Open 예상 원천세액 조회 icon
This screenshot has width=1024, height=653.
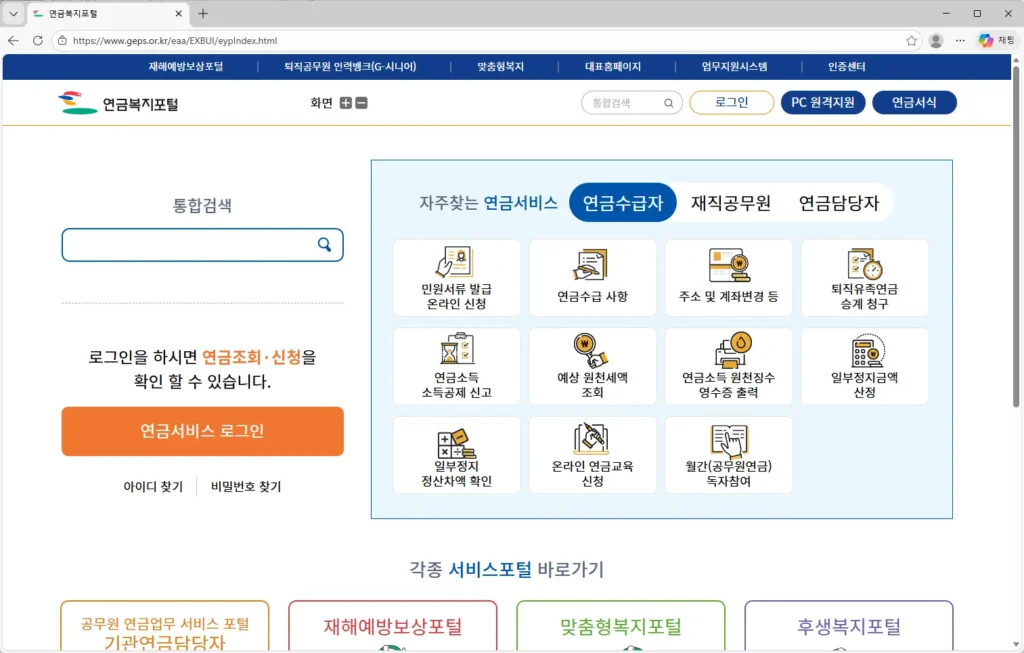(592, 349)
